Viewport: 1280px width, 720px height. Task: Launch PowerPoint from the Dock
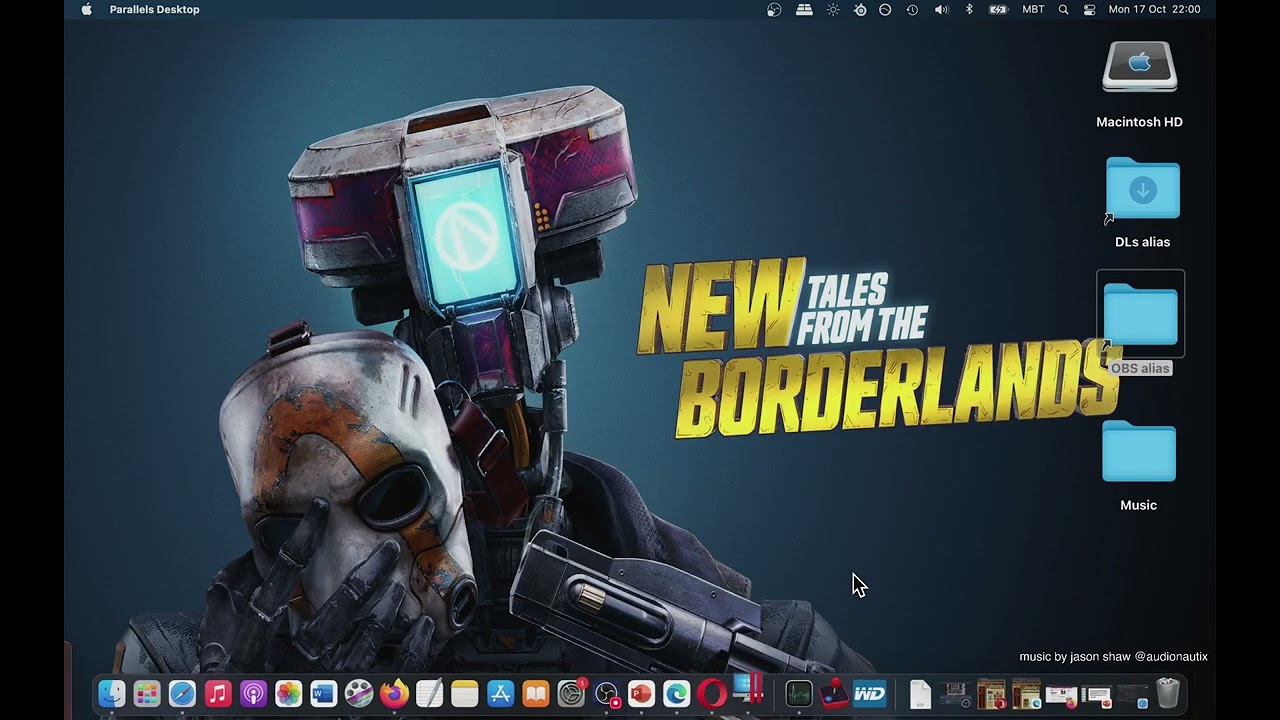coord(642,693)
